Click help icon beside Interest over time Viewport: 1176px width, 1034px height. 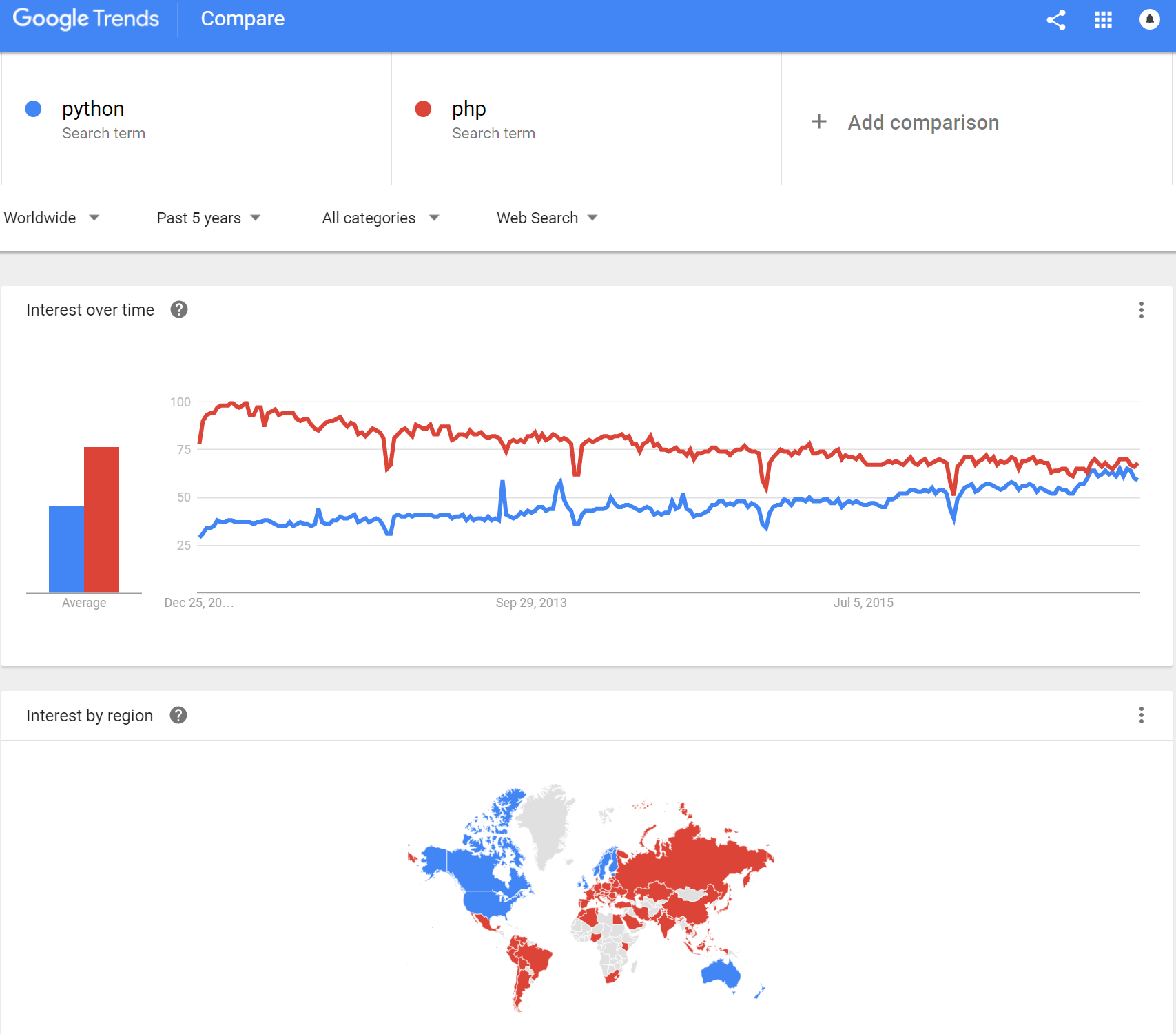pos(179,310)
